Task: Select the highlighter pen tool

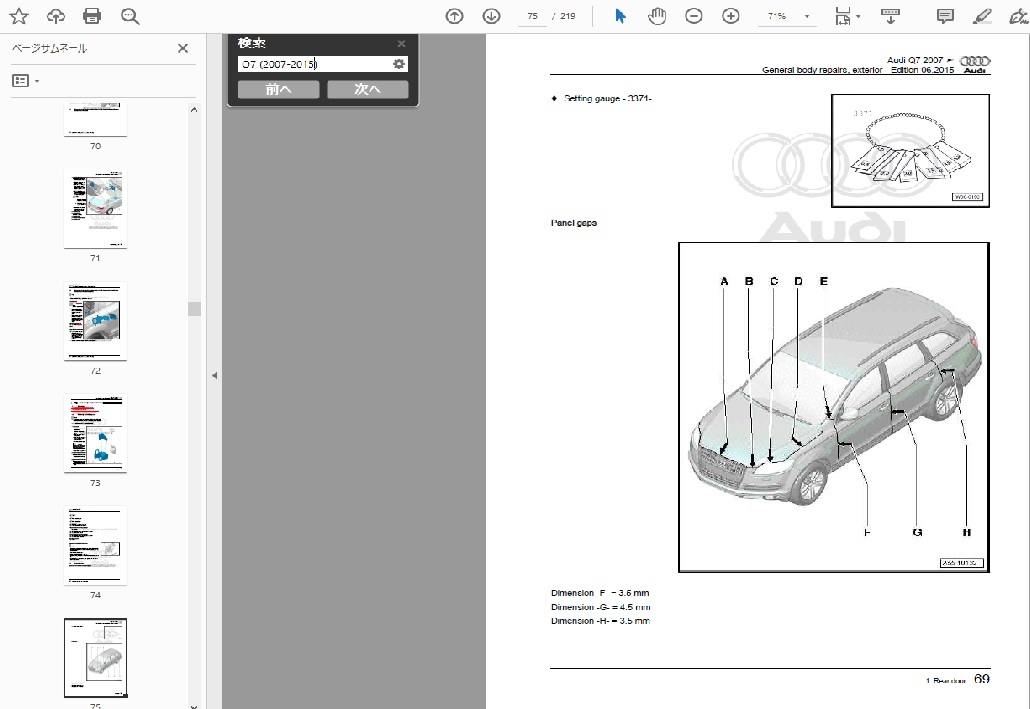Action: click(982, 16)
